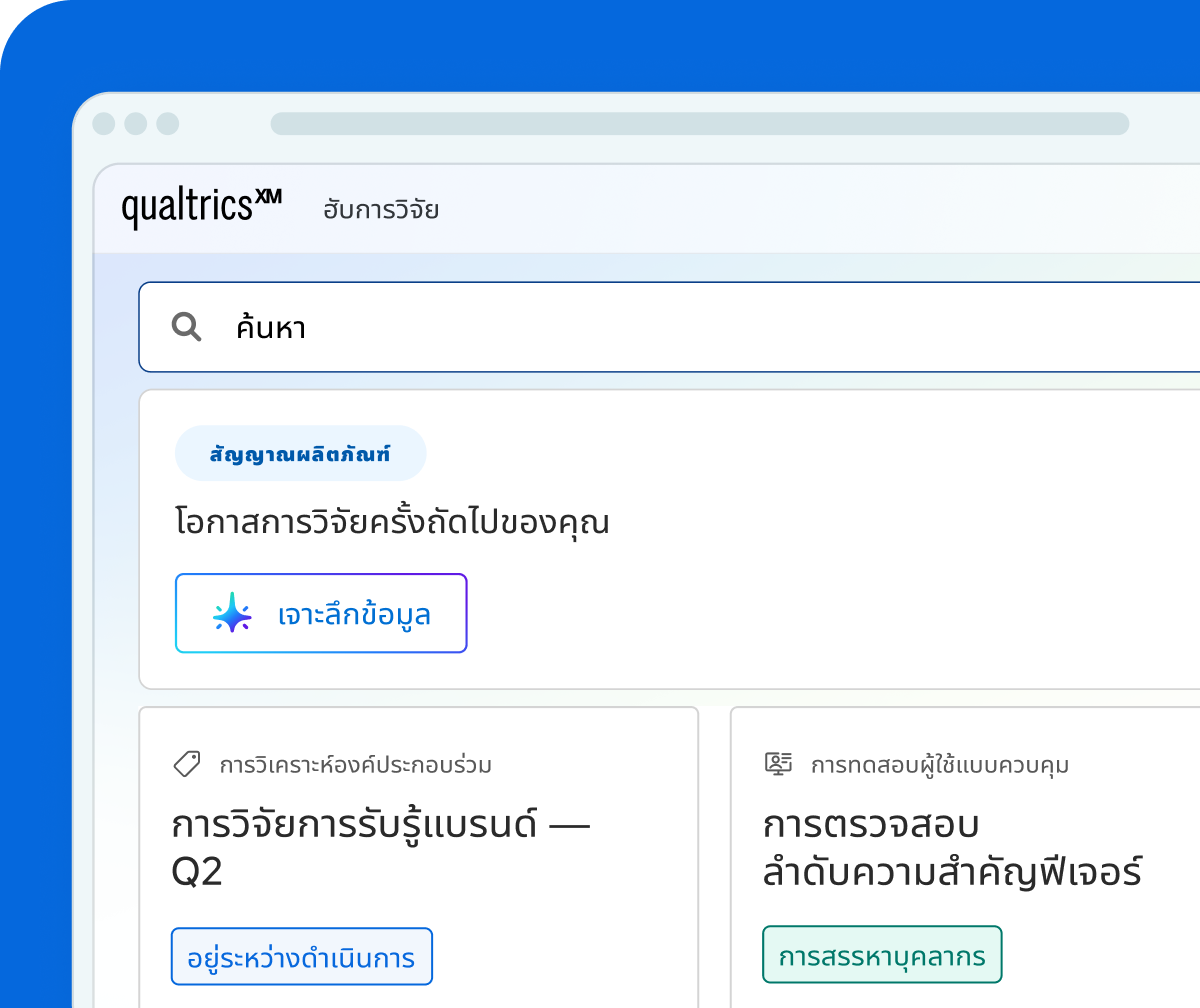1200x1008 pixels.
Task: Select the การวิเคราะห์องค์ประกอบร่วม category label
Action: point(356,766)
